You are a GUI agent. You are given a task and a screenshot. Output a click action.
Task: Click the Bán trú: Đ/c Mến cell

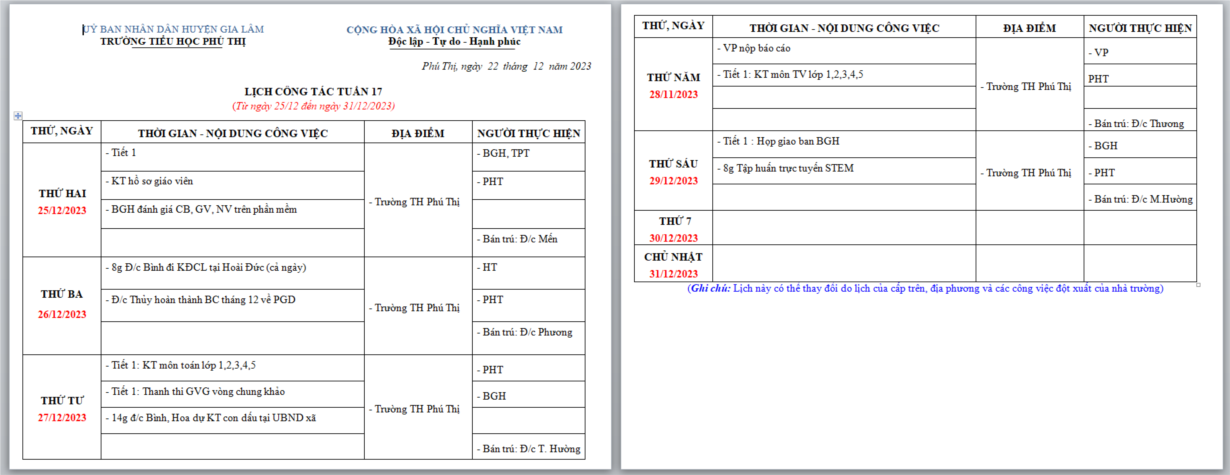[527, 238]
